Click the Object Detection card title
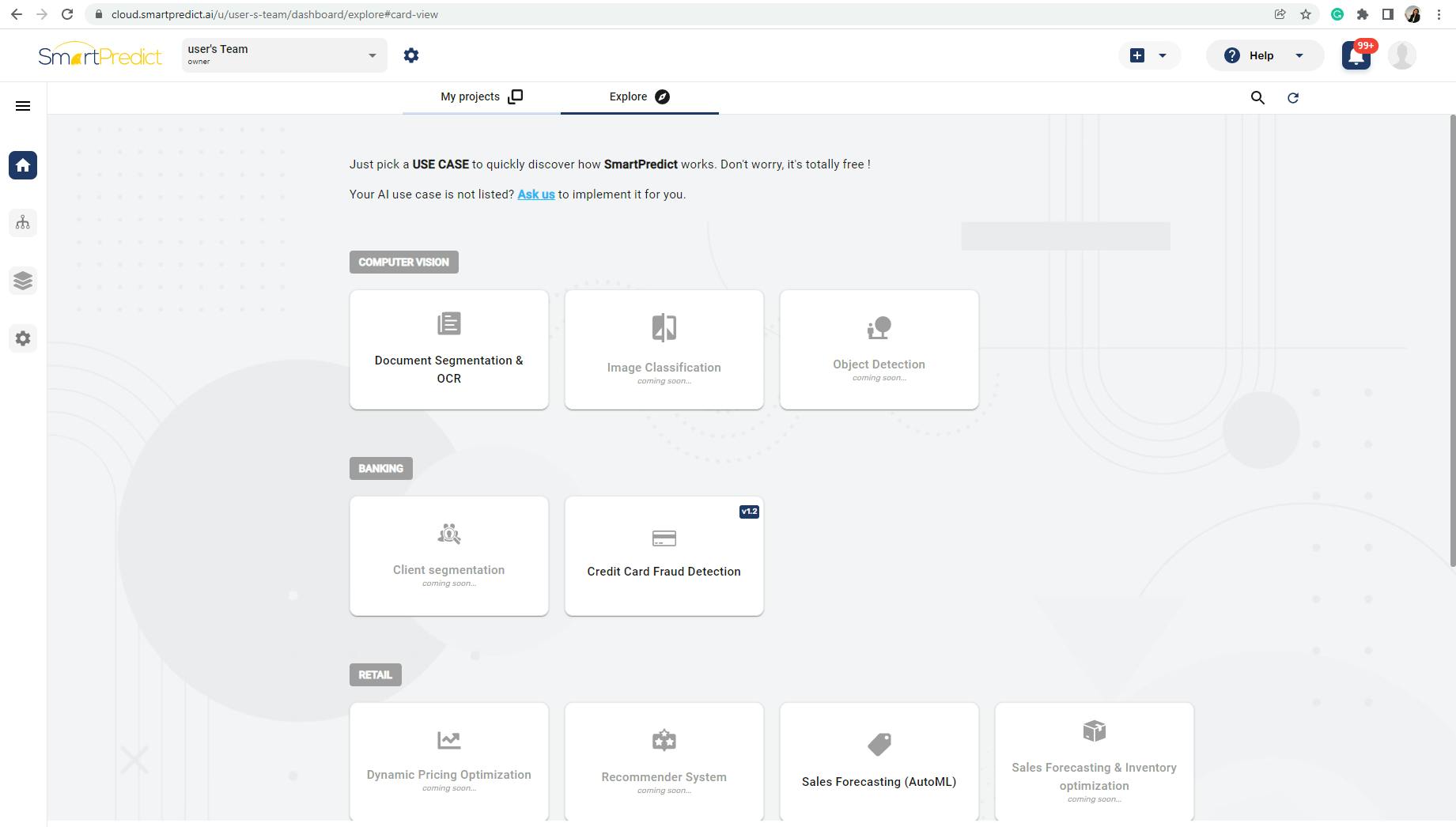This screenshot has height=827, width=1456. (x=879, y=364)
